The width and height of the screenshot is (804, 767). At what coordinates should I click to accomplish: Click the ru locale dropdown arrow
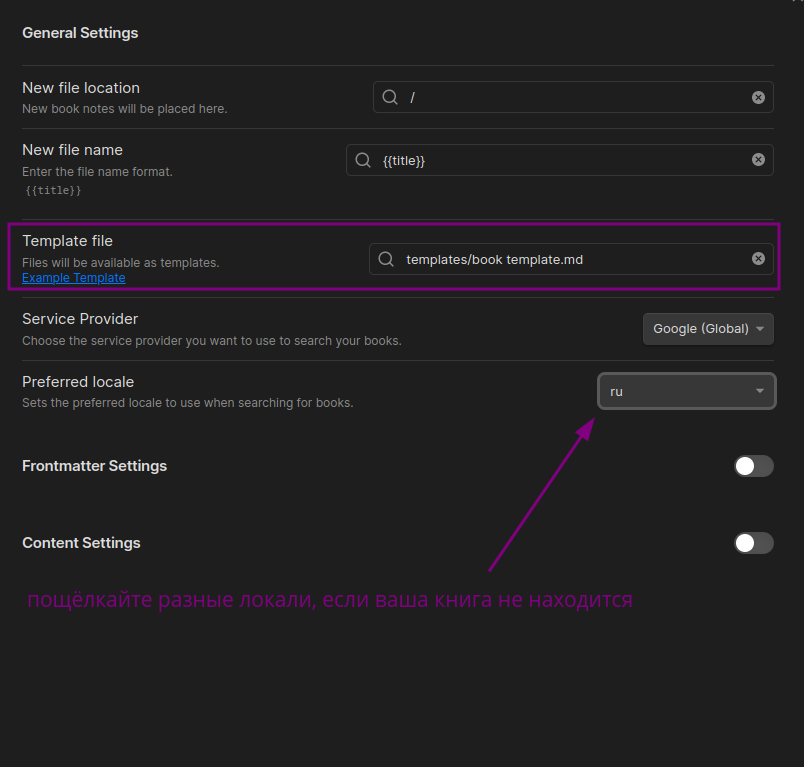coord(759,391)
